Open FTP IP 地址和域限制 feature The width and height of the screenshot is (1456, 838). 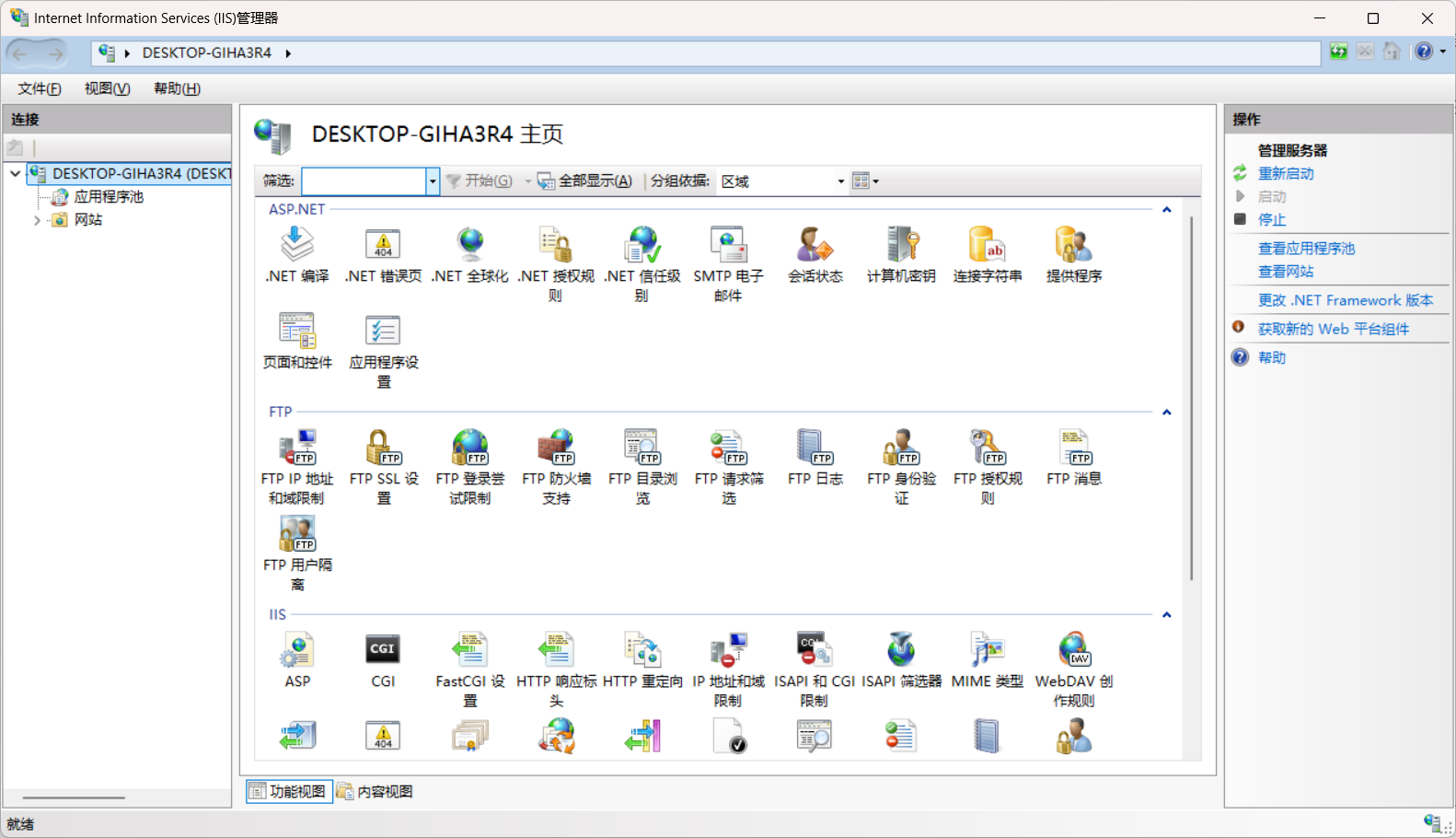297,467
